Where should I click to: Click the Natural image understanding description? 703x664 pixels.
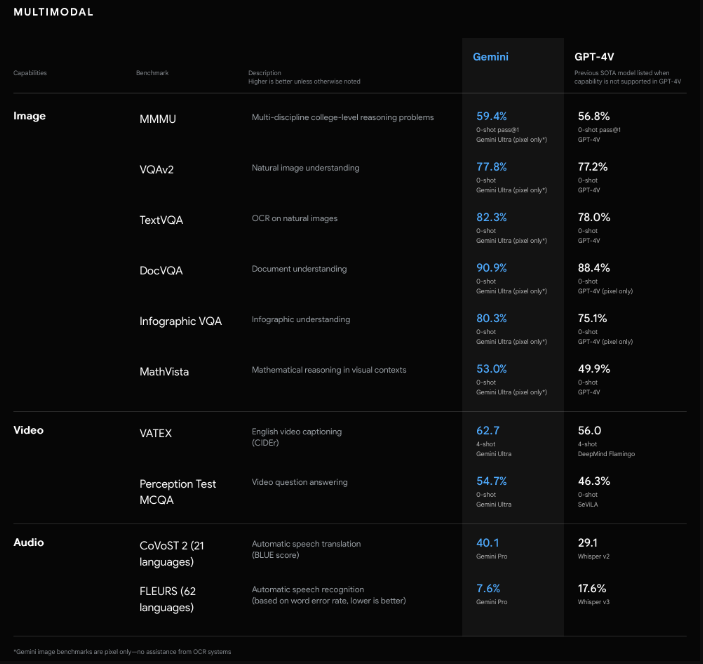305,168
